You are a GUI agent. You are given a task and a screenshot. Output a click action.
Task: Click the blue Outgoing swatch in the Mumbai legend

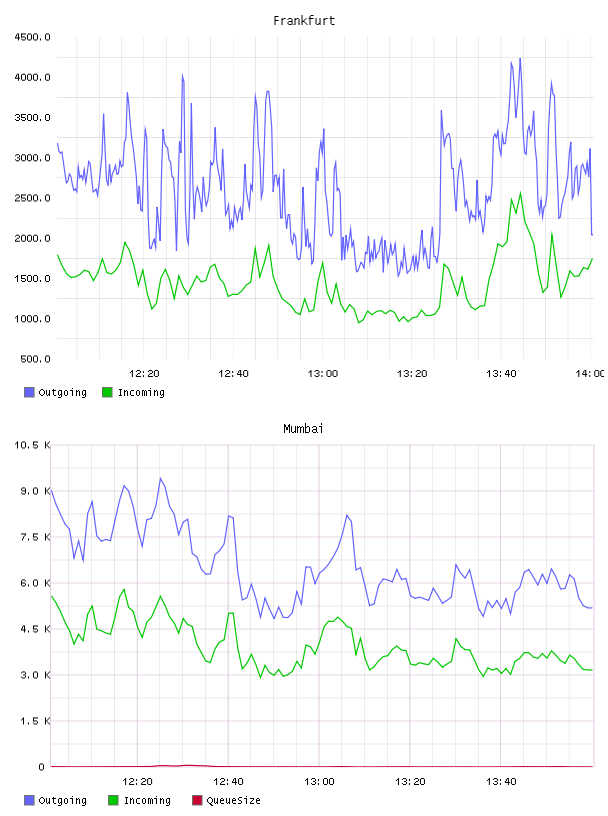tap(29, 800)
